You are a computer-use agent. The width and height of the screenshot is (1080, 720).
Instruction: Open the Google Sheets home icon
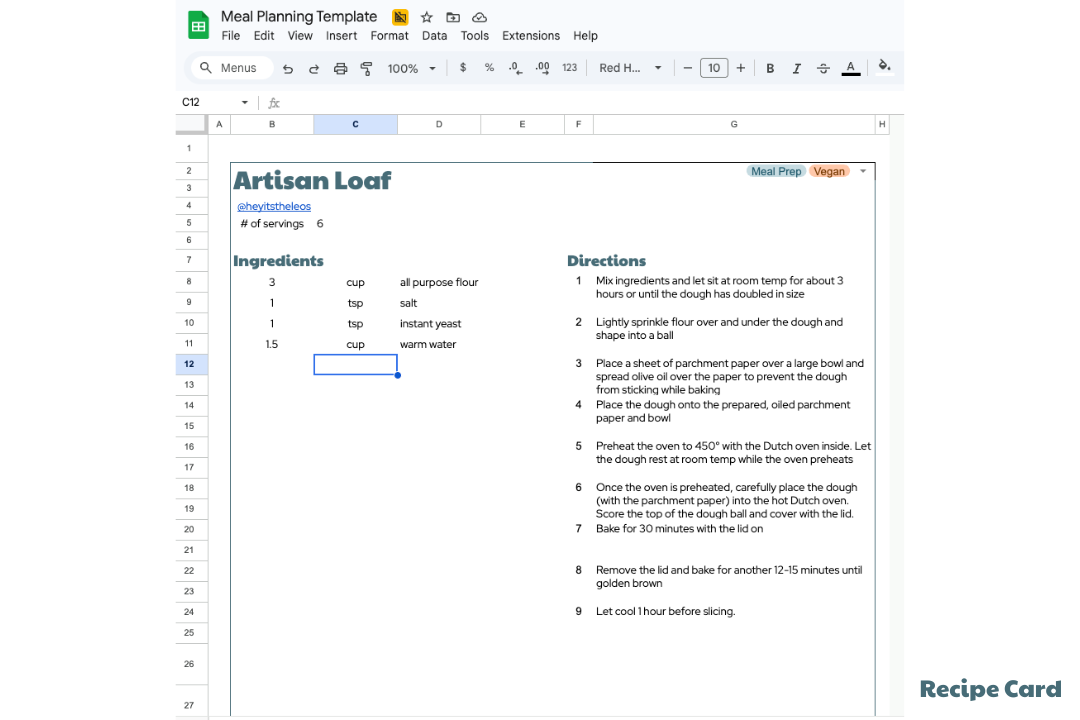click(x=198, y=25)
